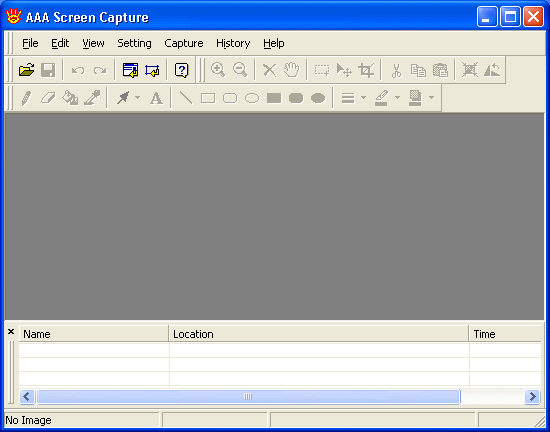Expand the line color dropdown arrow
This screenshot has height=432, width=550.
pyautogui.click(x=397, y=97)
